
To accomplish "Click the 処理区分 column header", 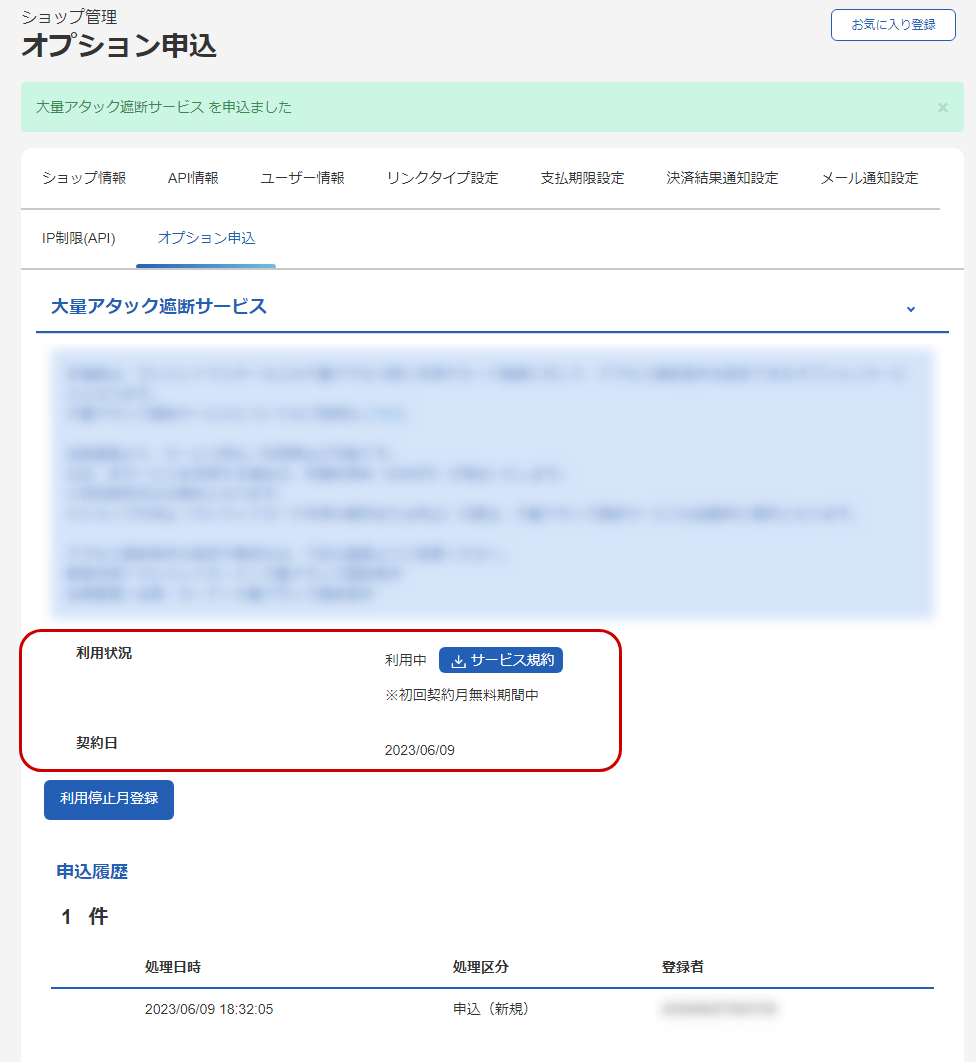I will point(481,967).
